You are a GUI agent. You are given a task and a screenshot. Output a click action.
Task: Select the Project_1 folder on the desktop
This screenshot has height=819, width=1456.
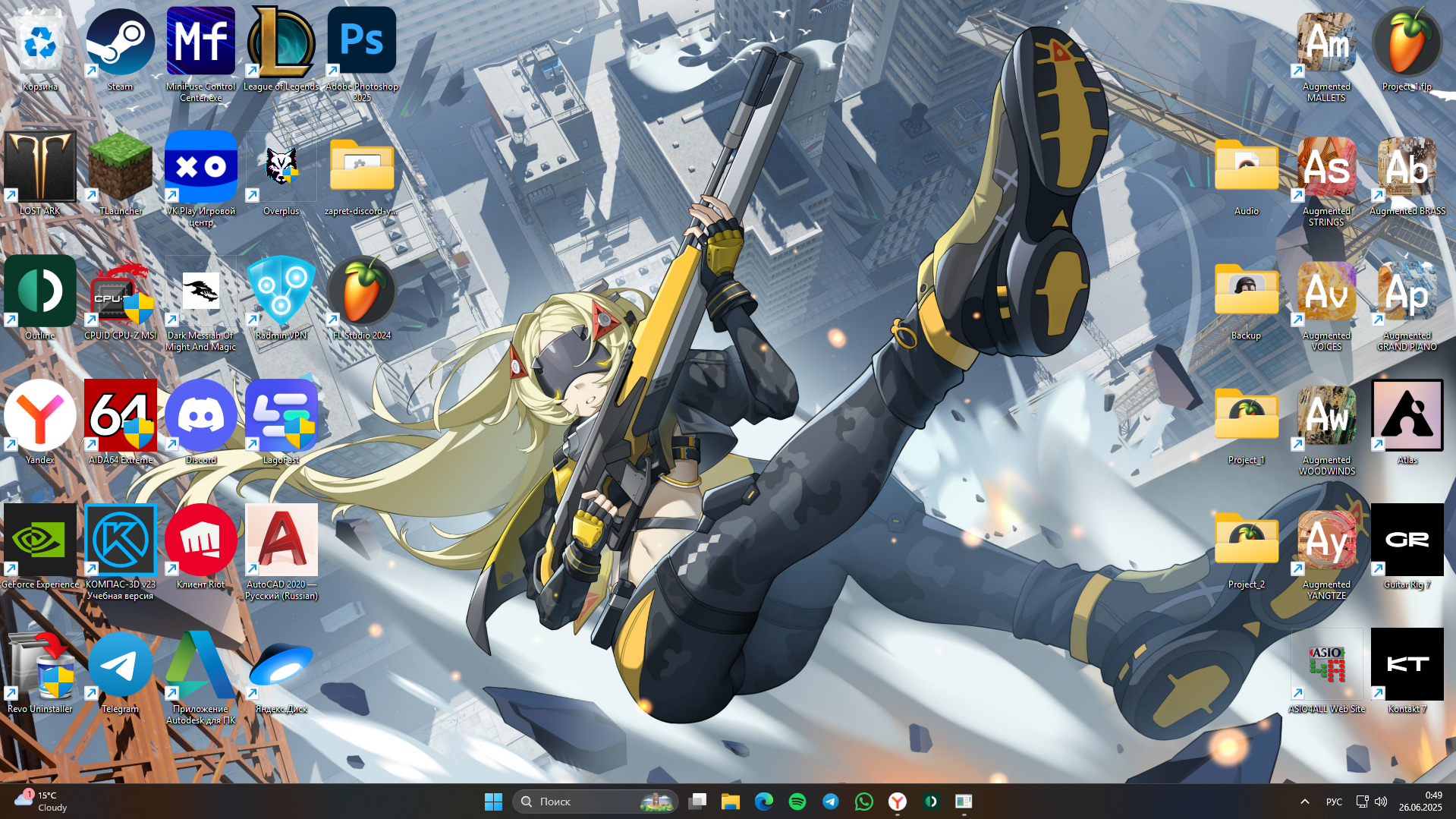1247,423
